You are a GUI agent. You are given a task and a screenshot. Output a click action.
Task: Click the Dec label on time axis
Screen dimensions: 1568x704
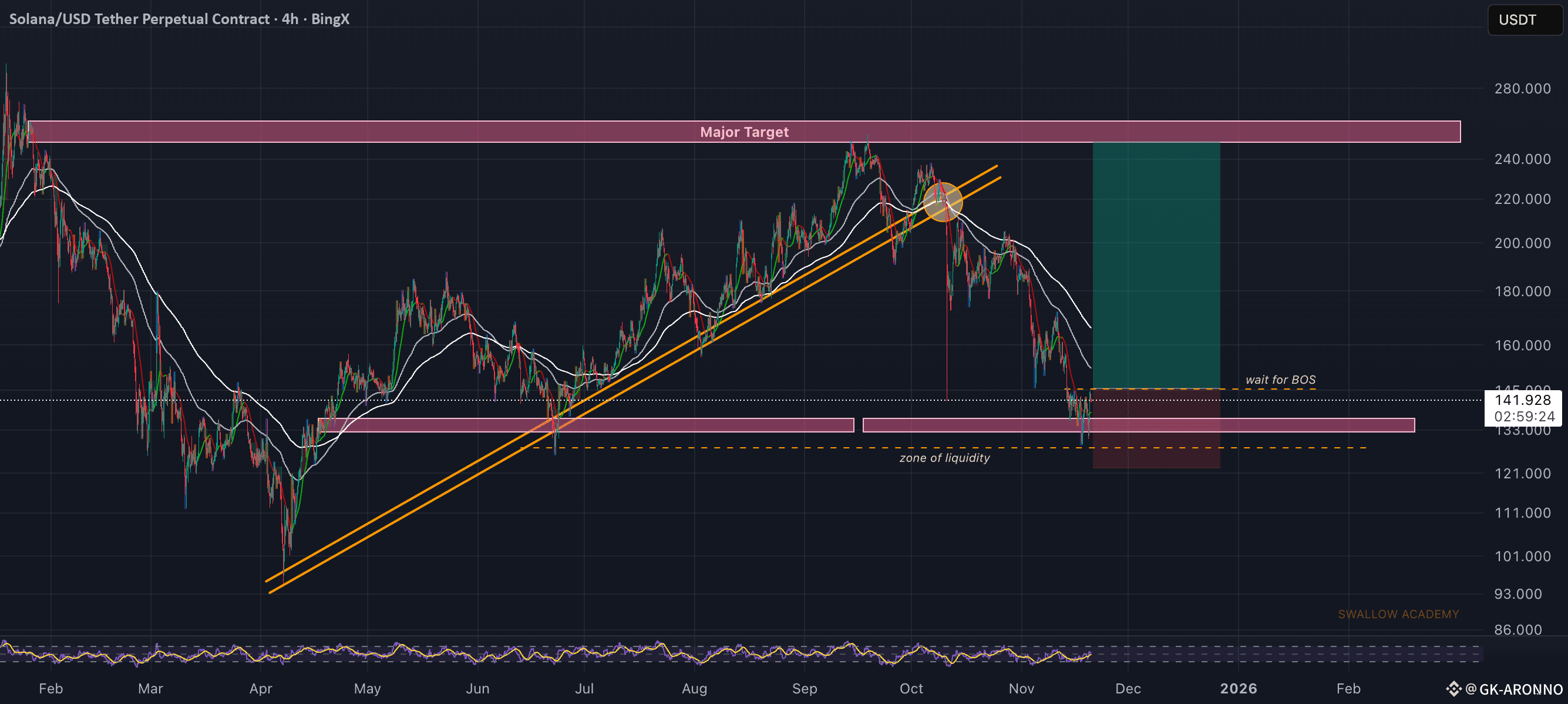(x=1128, y=688)
